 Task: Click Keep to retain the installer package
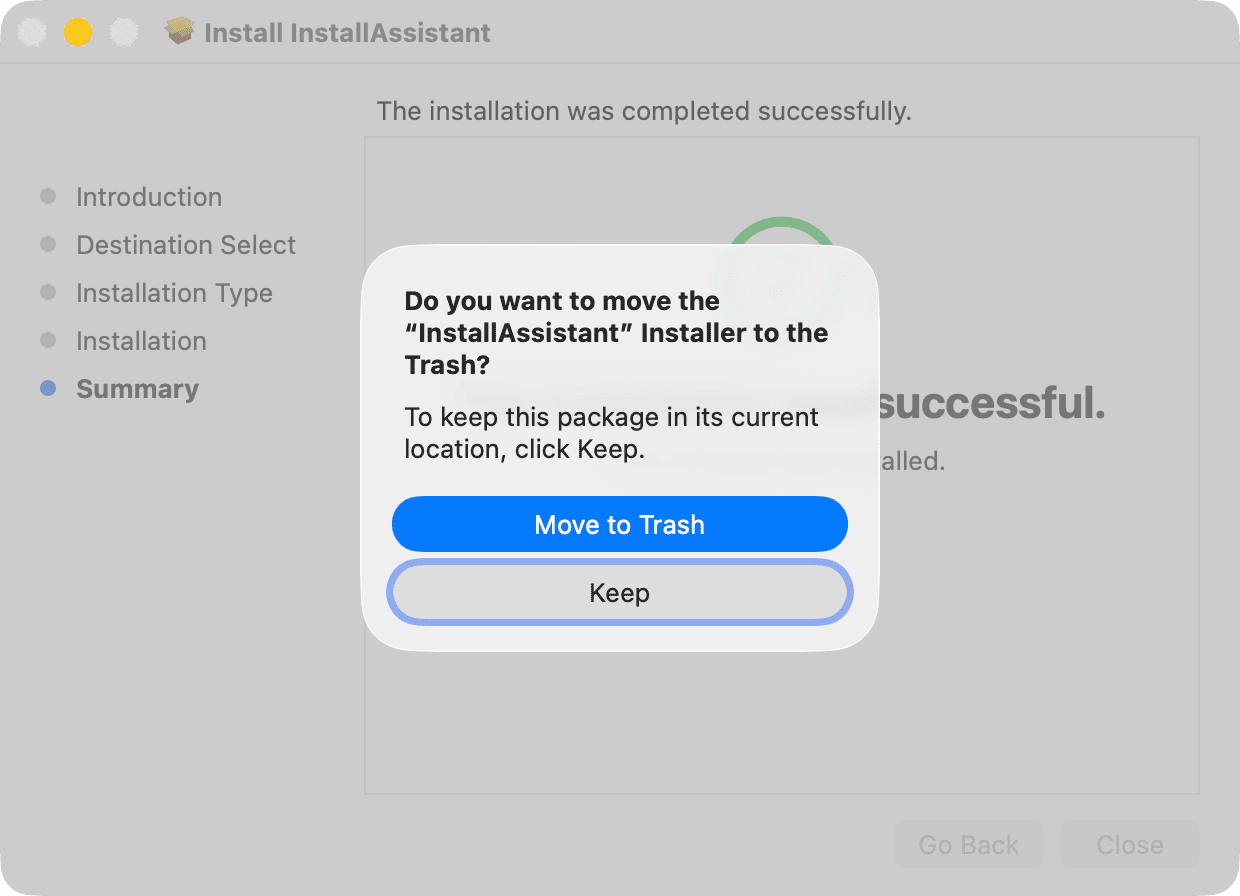coord(619,592)
